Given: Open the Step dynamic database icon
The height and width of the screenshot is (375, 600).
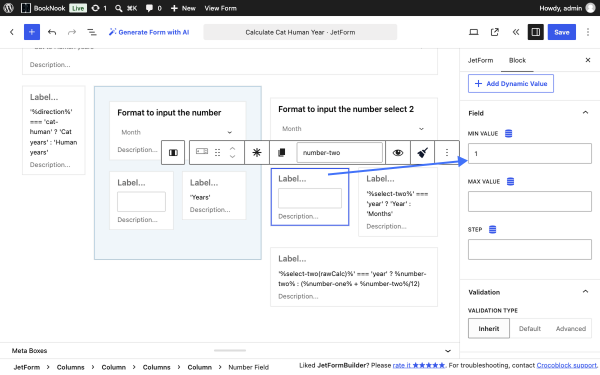Looking at the screenshot, I should coord(492,230).
